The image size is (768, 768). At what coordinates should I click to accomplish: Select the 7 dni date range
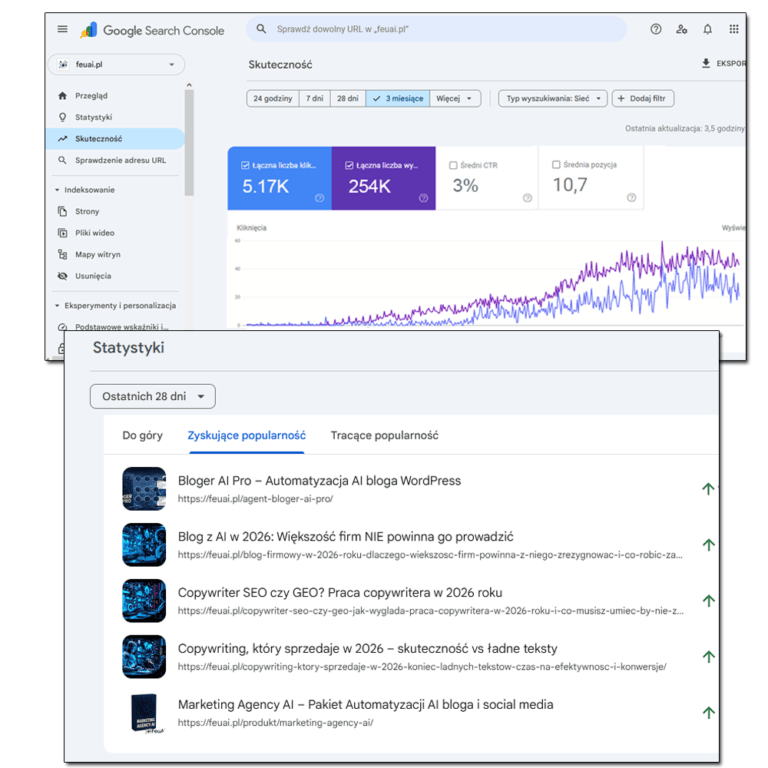pyautogui.click(x=314, y=98)
